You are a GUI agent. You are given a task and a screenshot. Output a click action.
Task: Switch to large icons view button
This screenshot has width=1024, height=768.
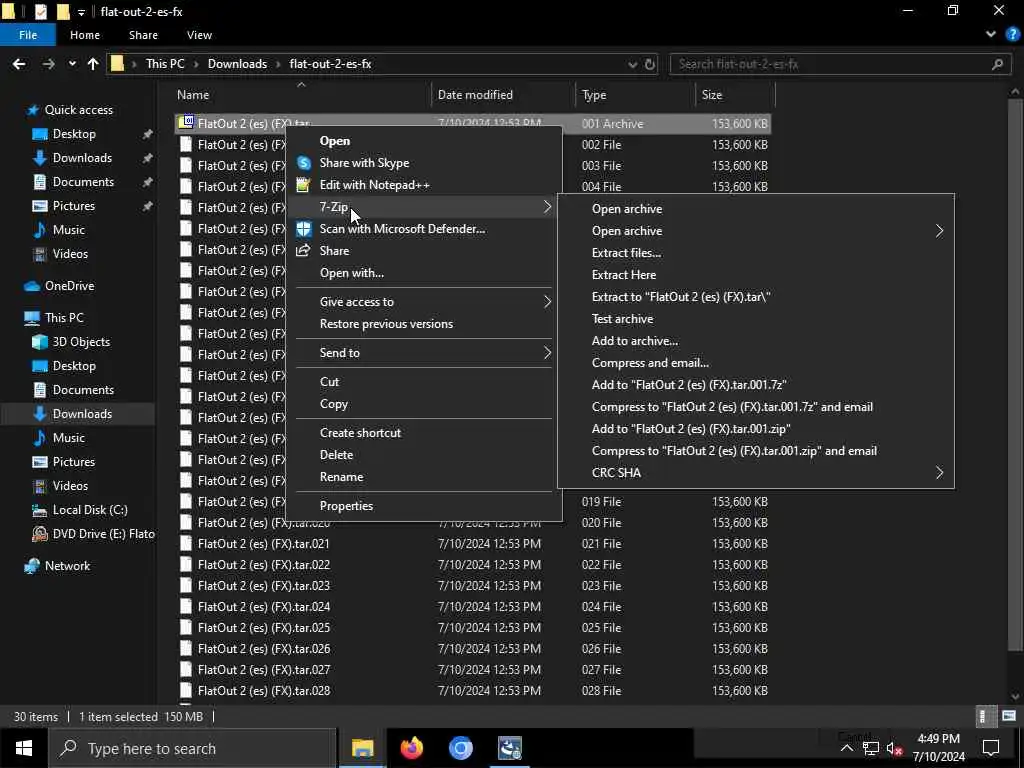click(x=1009, y=716)
